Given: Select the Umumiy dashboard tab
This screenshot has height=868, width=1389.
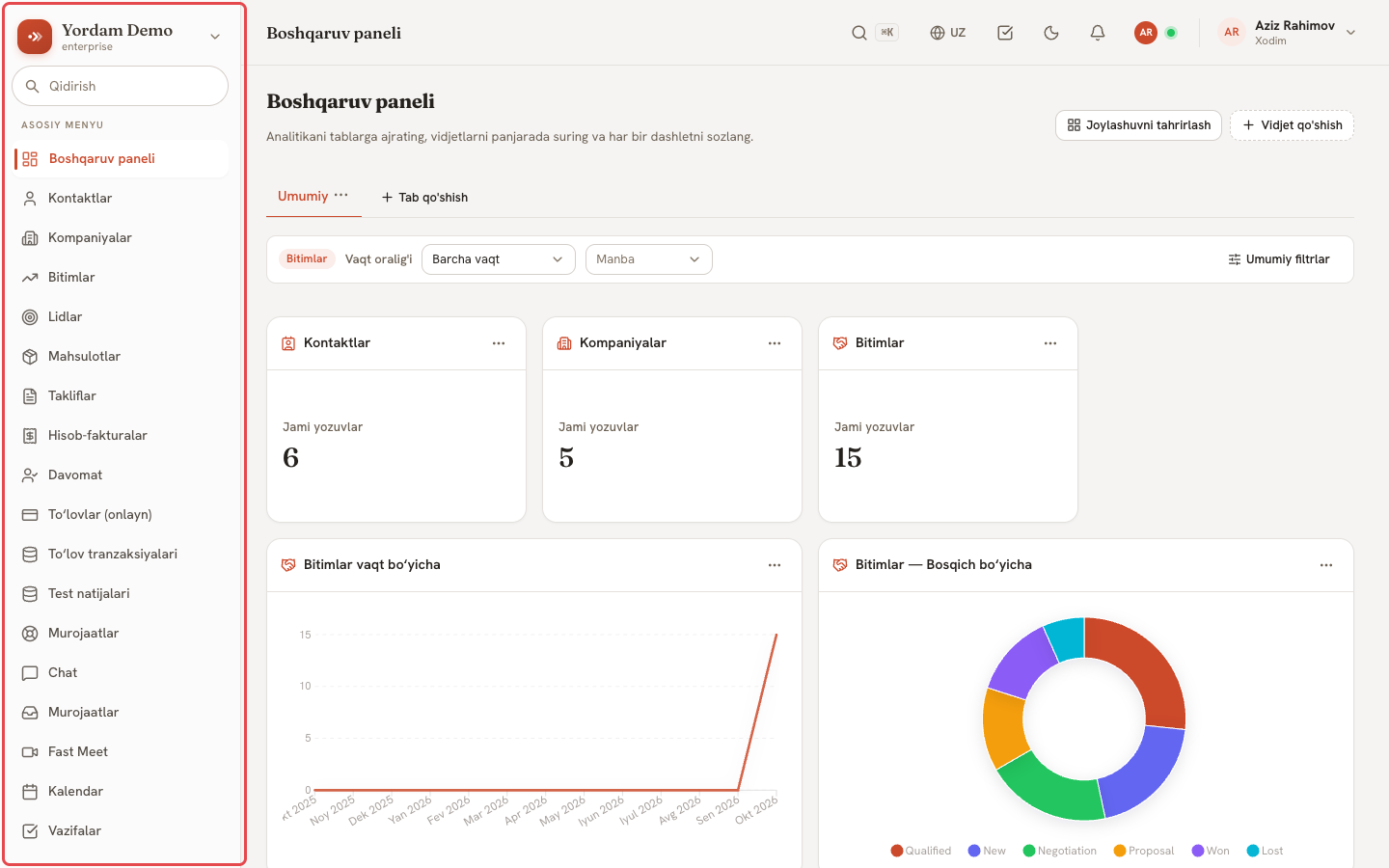Looking at the screenshot, I should [303, 196].
